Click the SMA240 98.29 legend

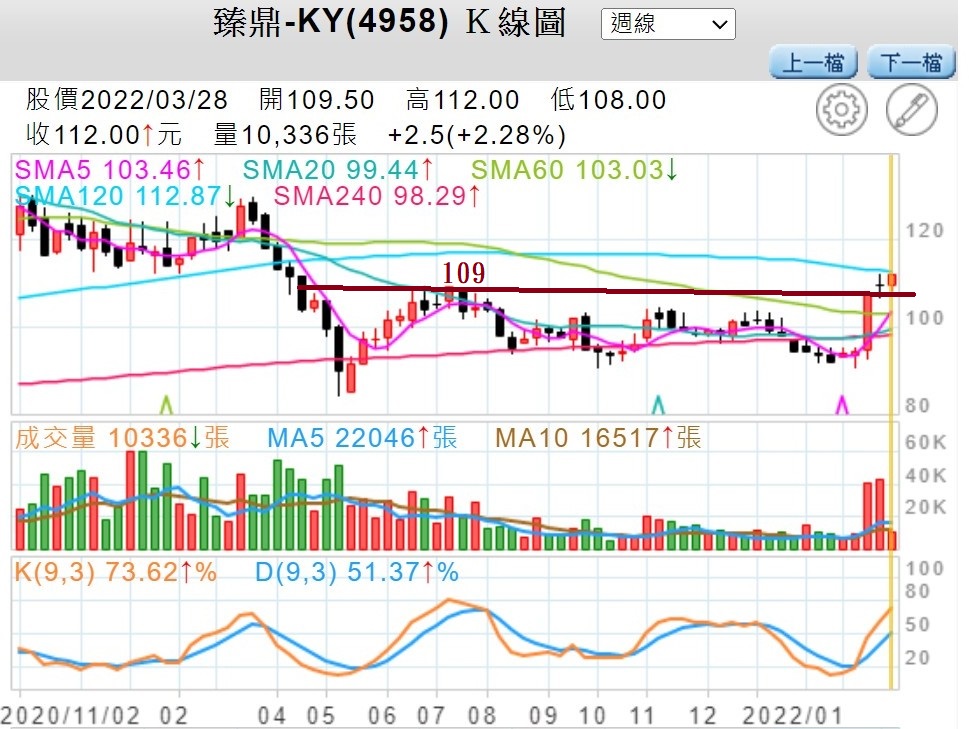(377, 196)
